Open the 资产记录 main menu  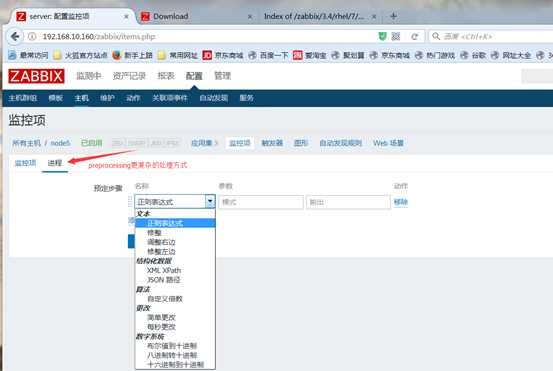tap(129, 76)
